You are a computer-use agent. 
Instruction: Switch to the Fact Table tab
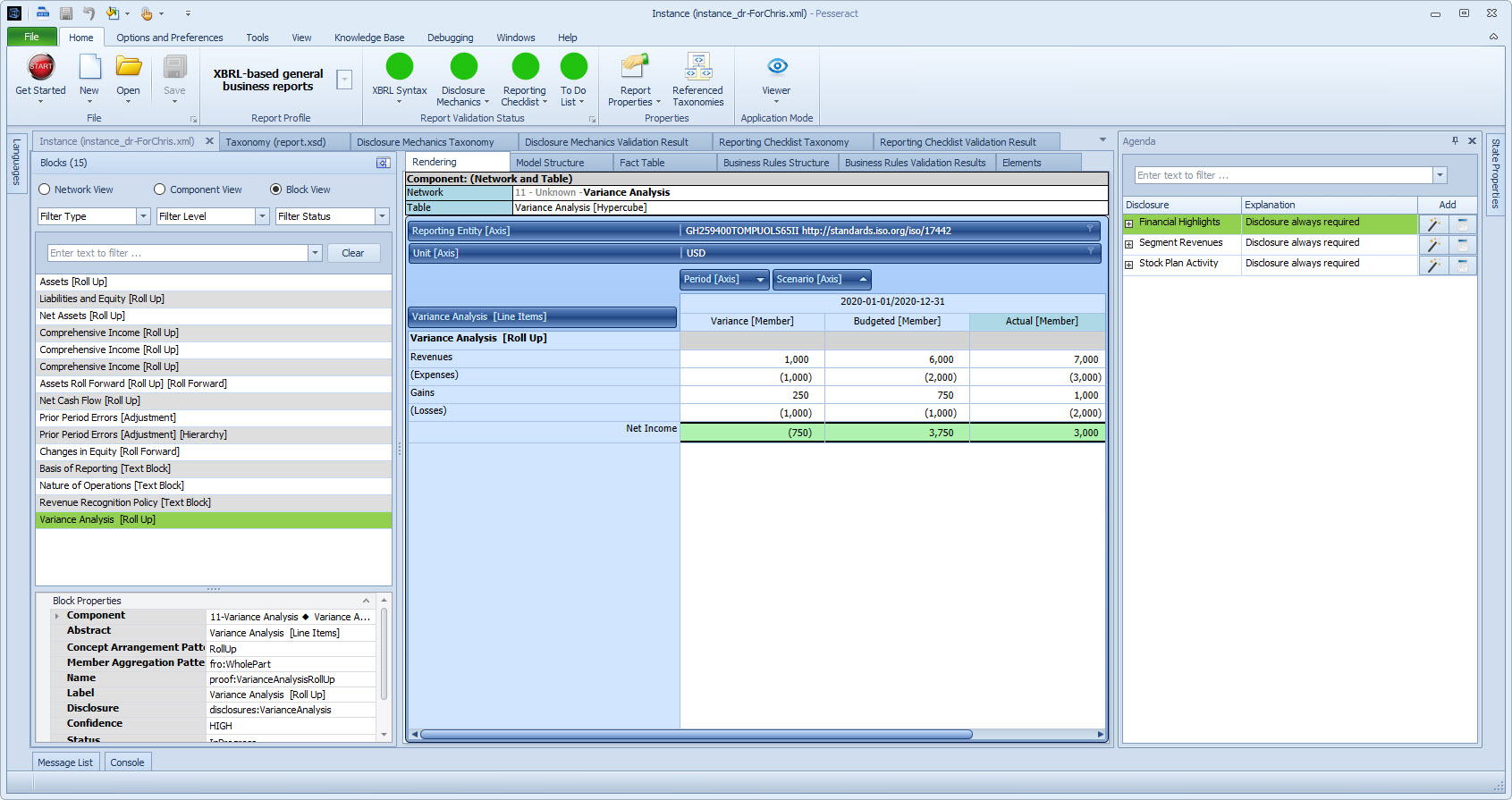[x=642, y=163]
